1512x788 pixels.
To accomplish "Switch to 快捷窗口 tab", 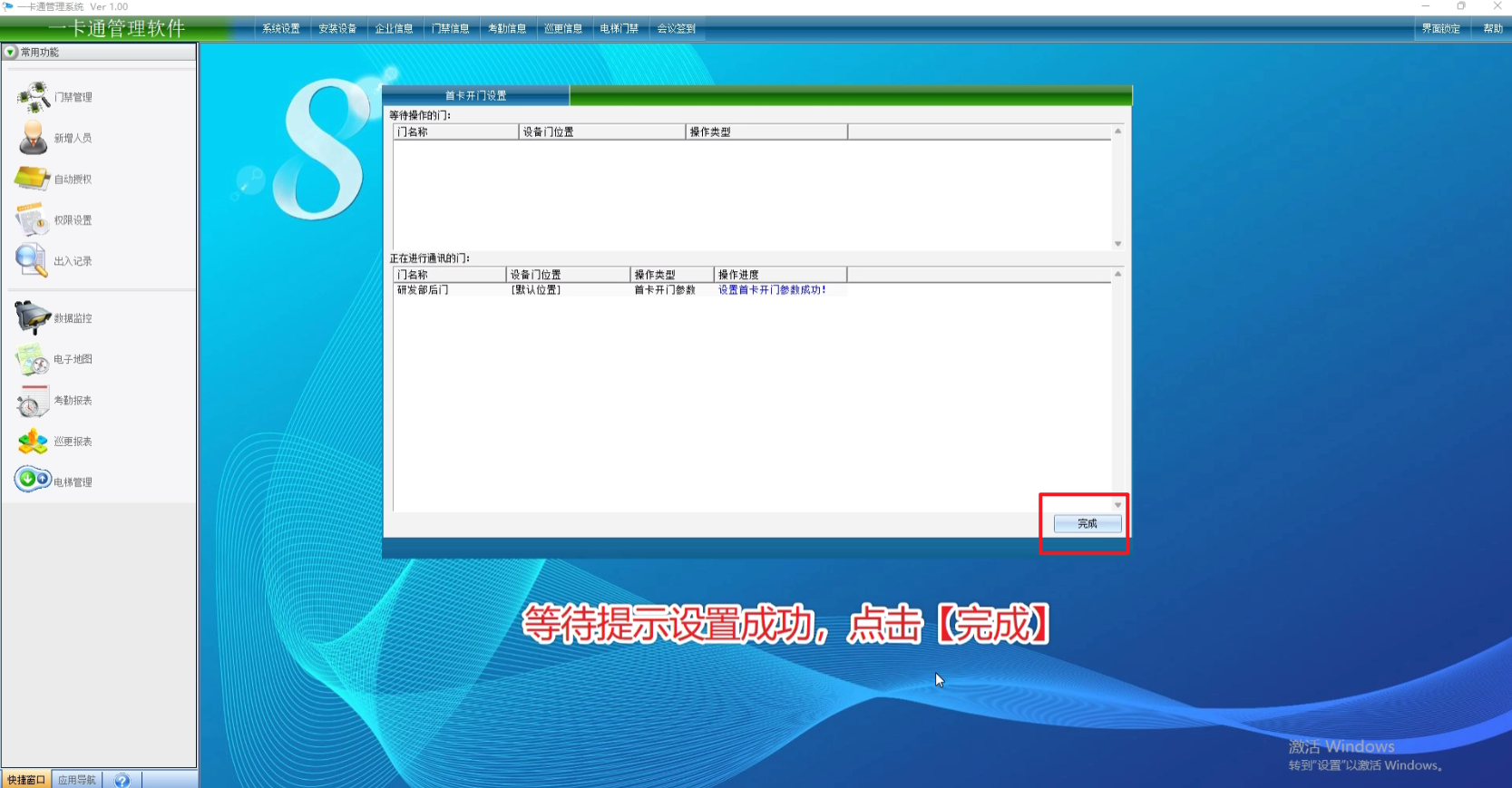I will coord(26,780).
